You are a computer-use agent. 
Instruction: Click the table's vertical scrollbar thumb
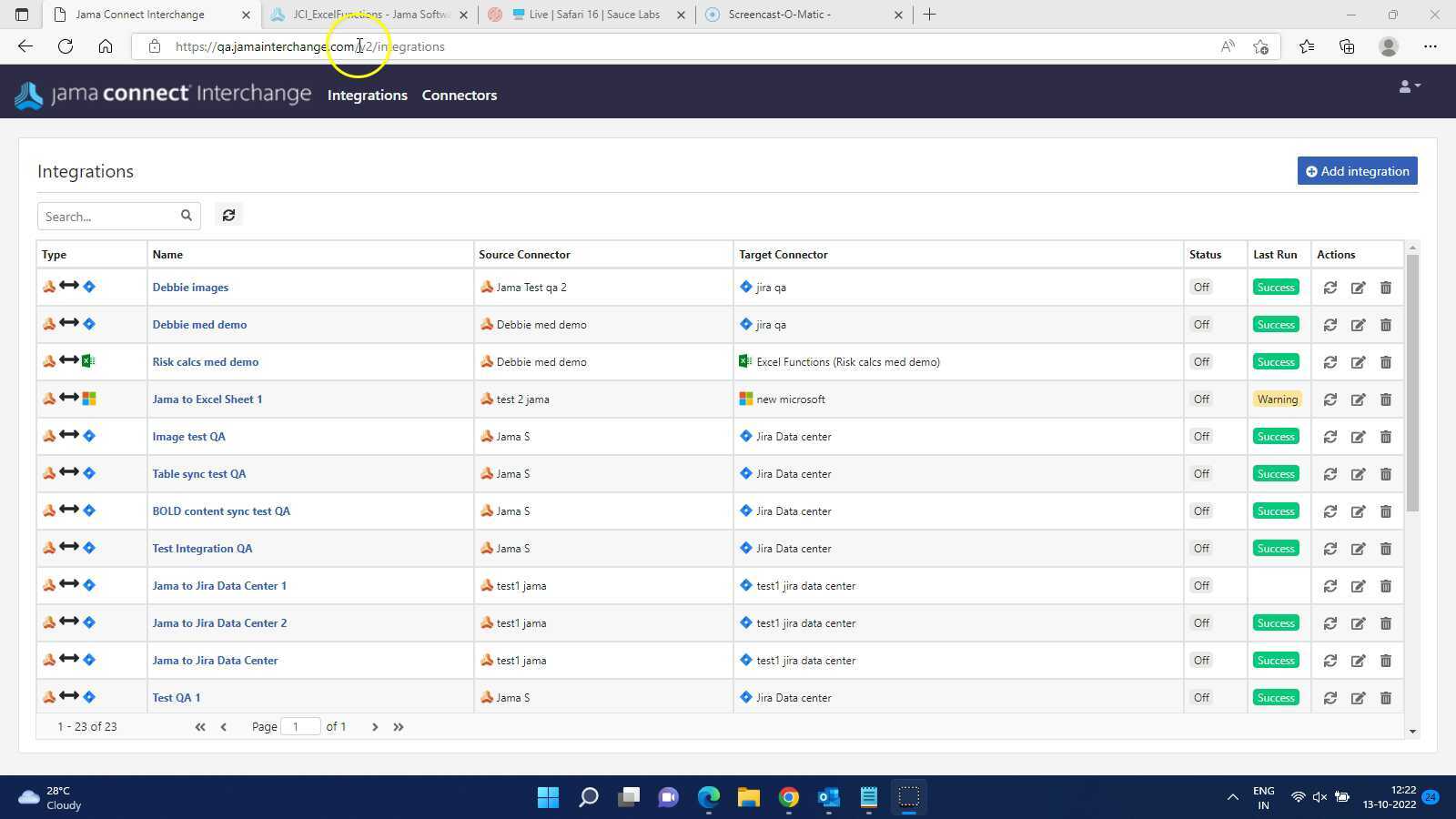pyautogui.click(x=1412, y=382)
